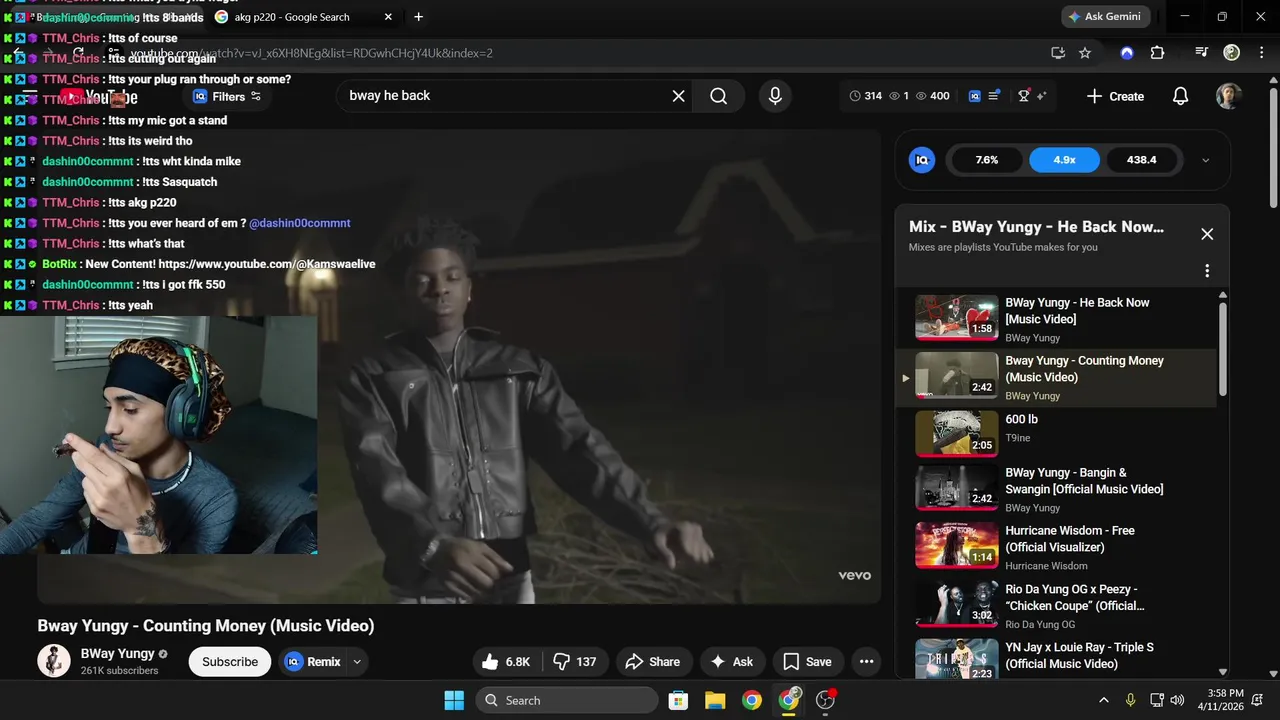Click the dislike button showing 137

[x=575, y=662]
